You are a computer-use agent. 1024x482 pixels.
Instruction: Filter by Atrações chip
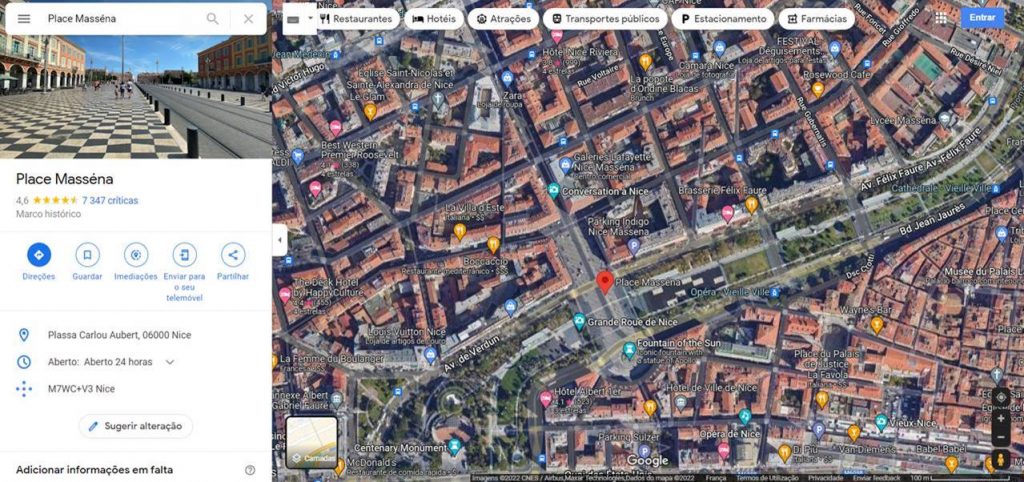(x=504, y=19)
